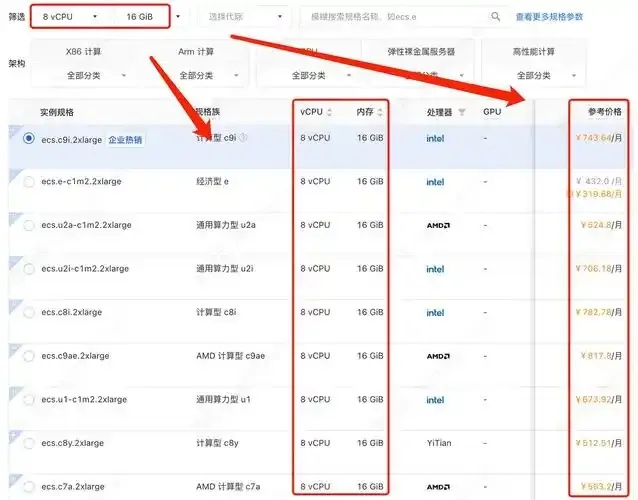
Task: Select the ecs.u2a-c1m2.2xlarge radio button
Action: [x=29, y=225]
